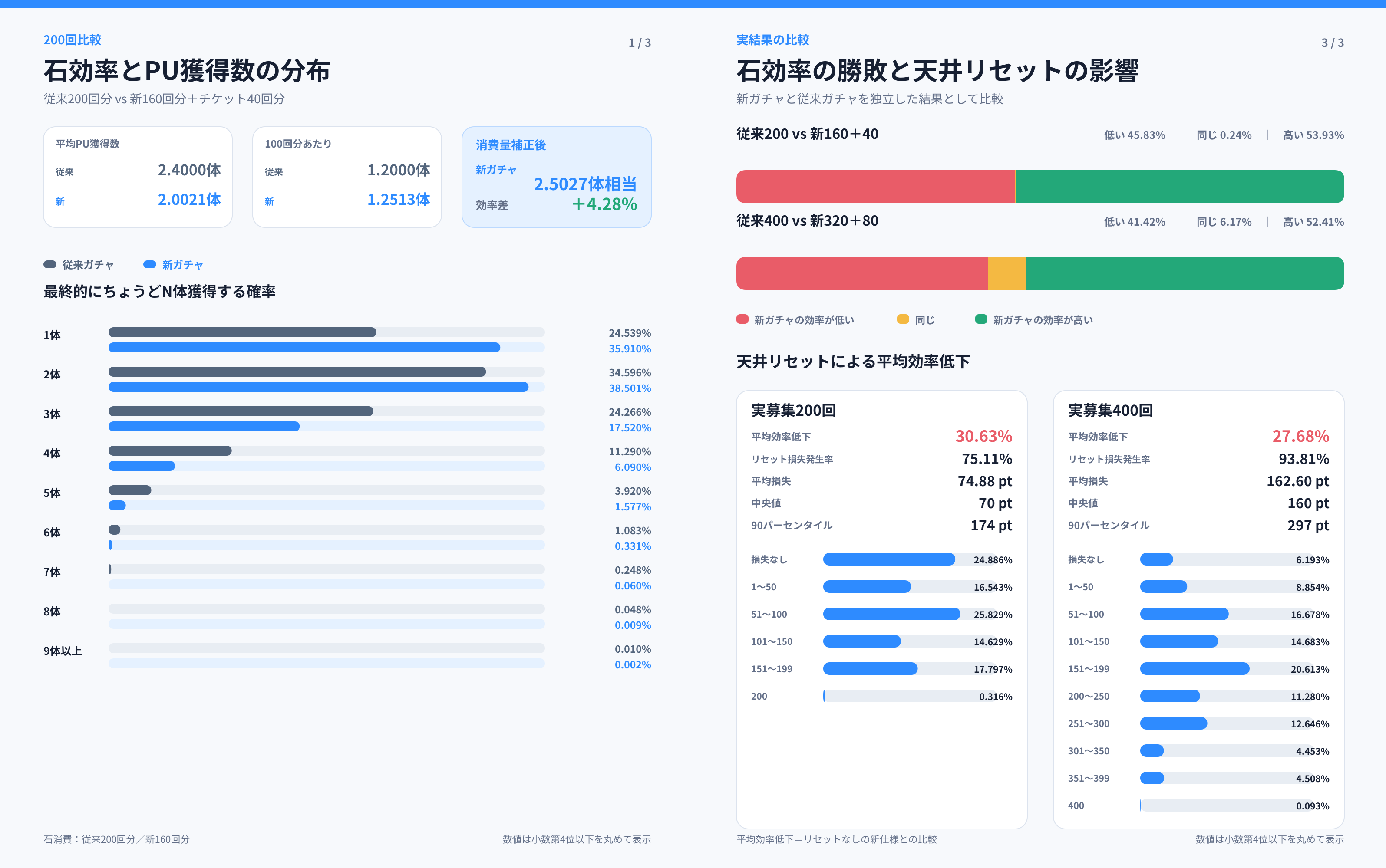Select the heading 石効率の勝敗と天井リセットの影響

tap(937, 71)
